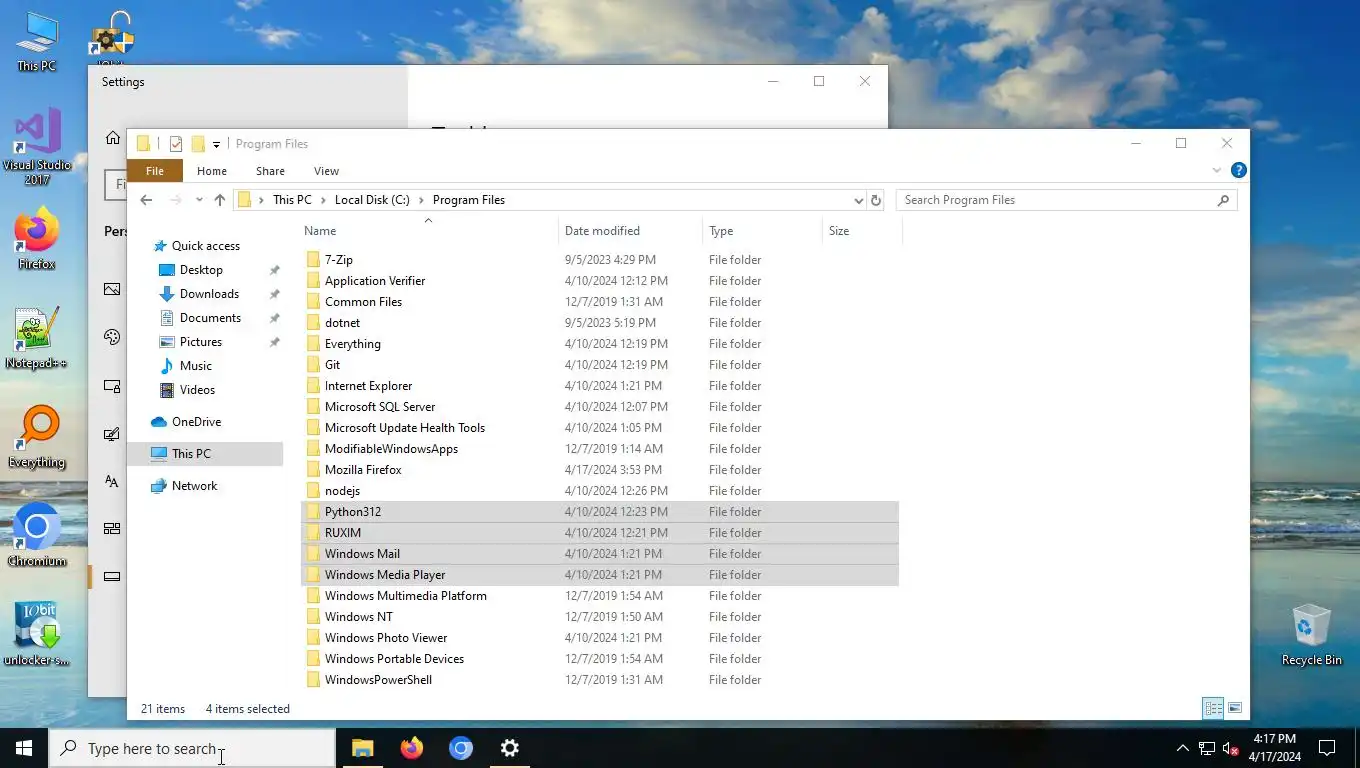
Task: Sort by the Name column header
Action: pyautogui.click(x=428, y=231)
